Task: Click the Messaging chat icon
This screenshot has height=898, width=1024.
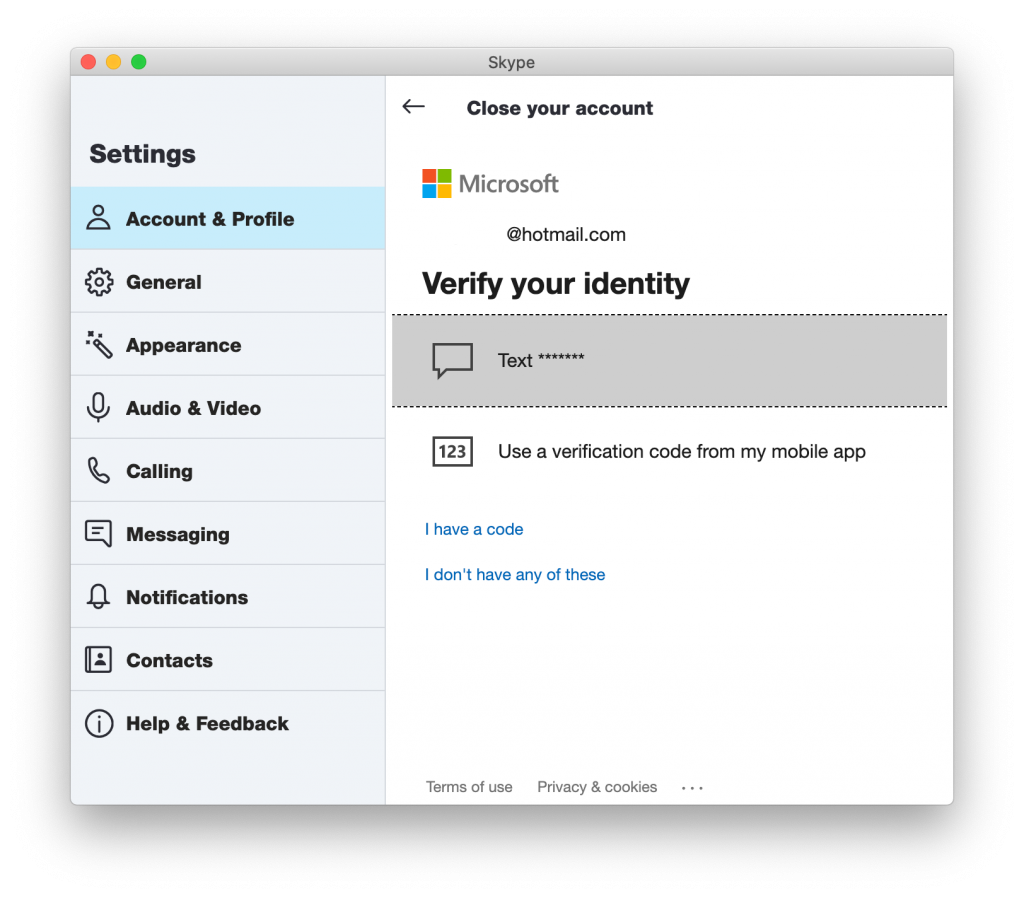Action: point(99,534)
